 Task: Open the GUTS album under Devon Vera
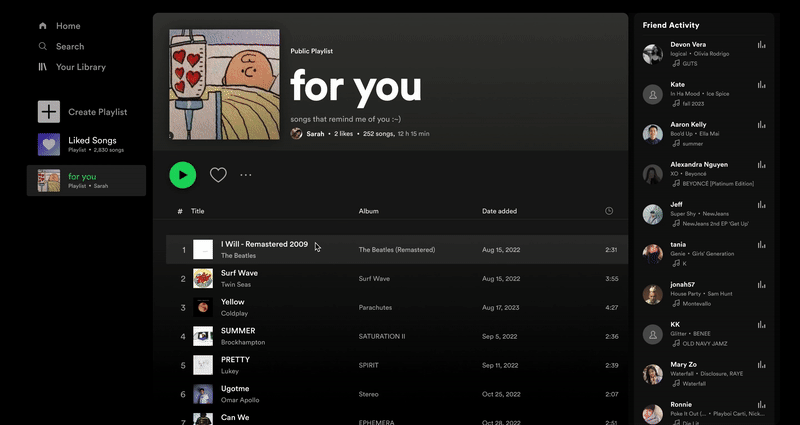[x=690, y=64]
